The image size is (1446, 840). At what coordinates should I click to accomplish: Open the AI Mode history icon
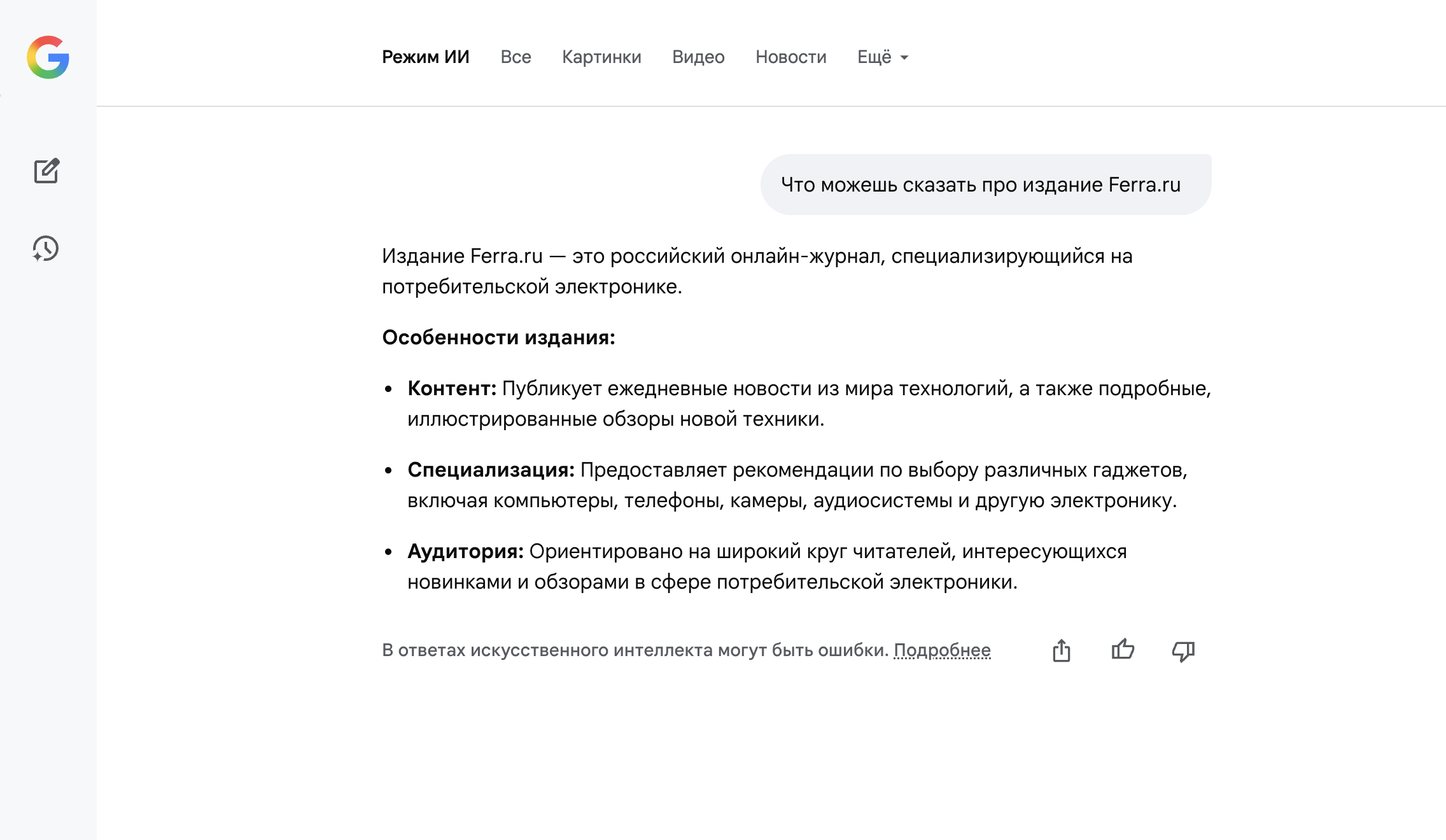[x=46, y=248]
